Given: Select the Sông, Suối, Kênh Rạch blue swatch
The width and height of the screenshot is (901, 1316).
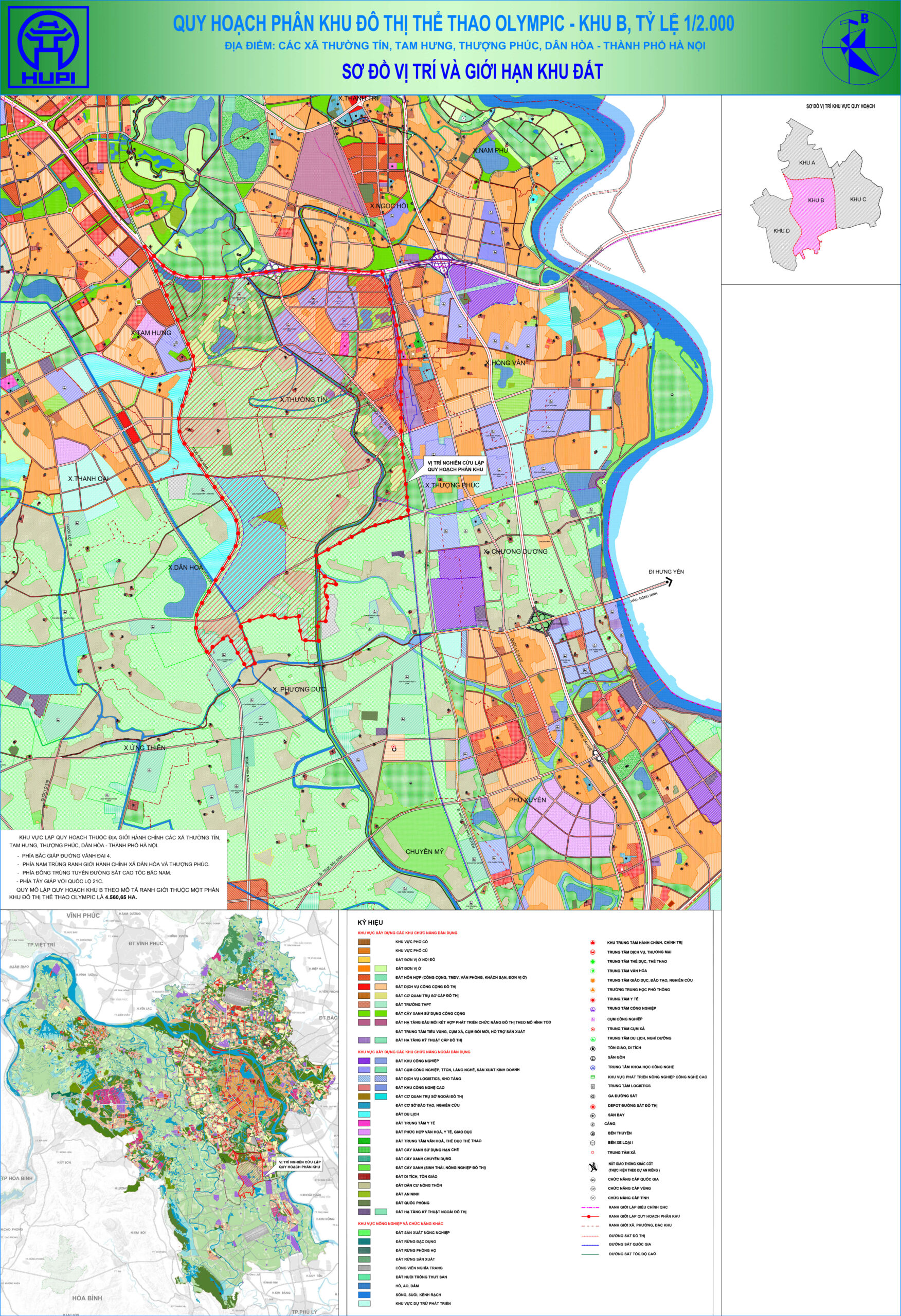Looking at the screenshot, I should tap(364, 1294).
